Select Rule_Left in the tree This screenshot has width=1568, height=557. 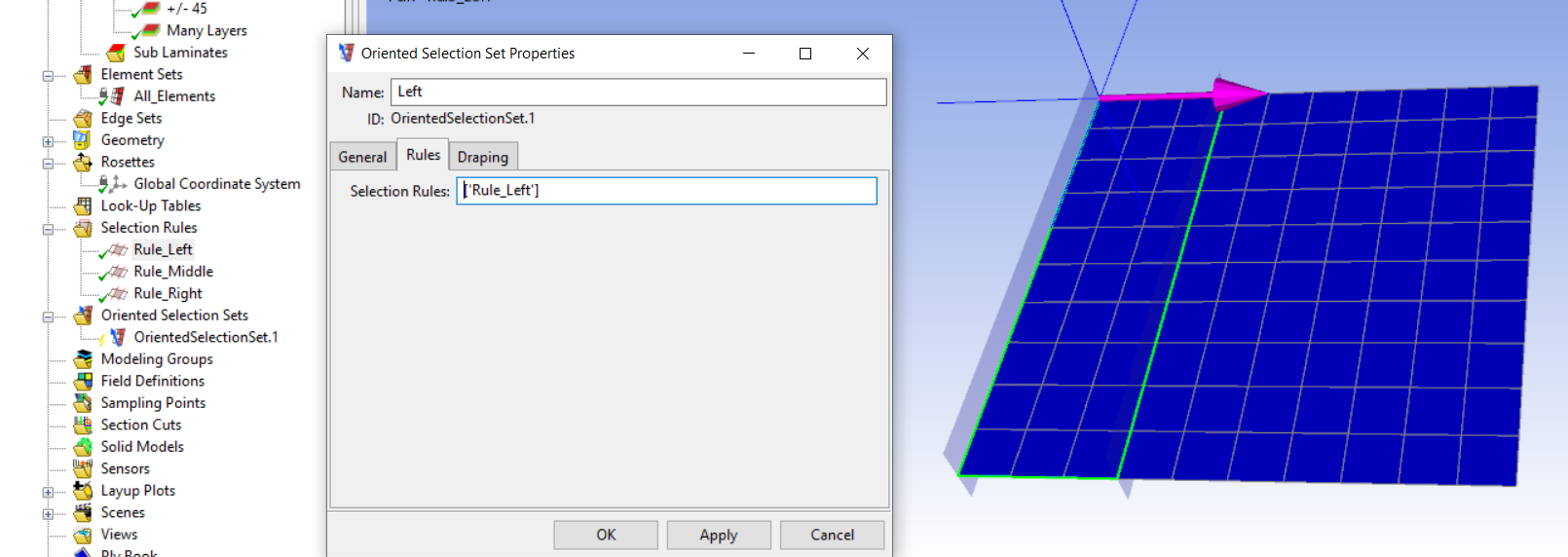pos(164,249)
